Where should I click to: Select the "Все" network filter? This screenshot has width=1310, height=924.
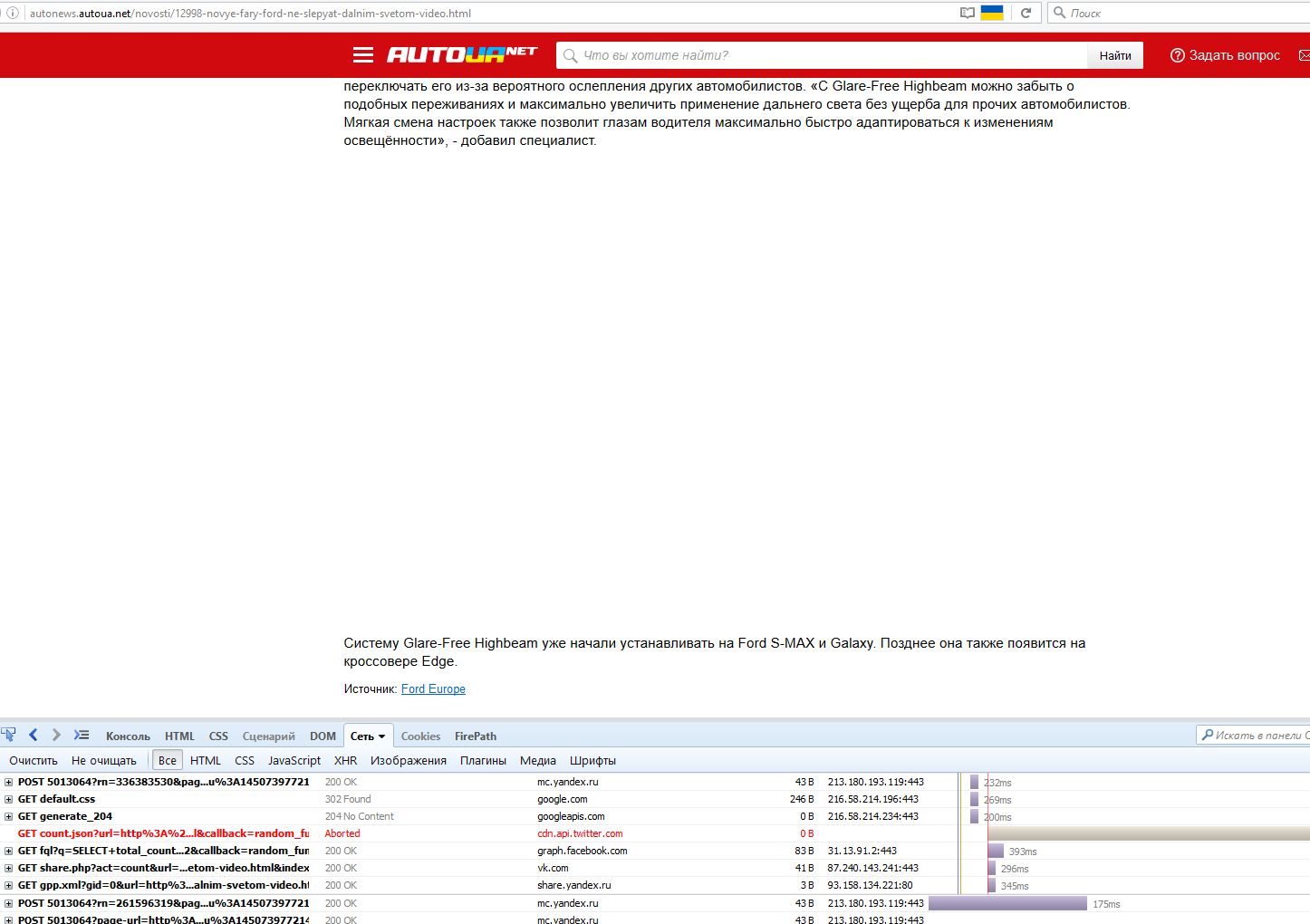[168, 761]
